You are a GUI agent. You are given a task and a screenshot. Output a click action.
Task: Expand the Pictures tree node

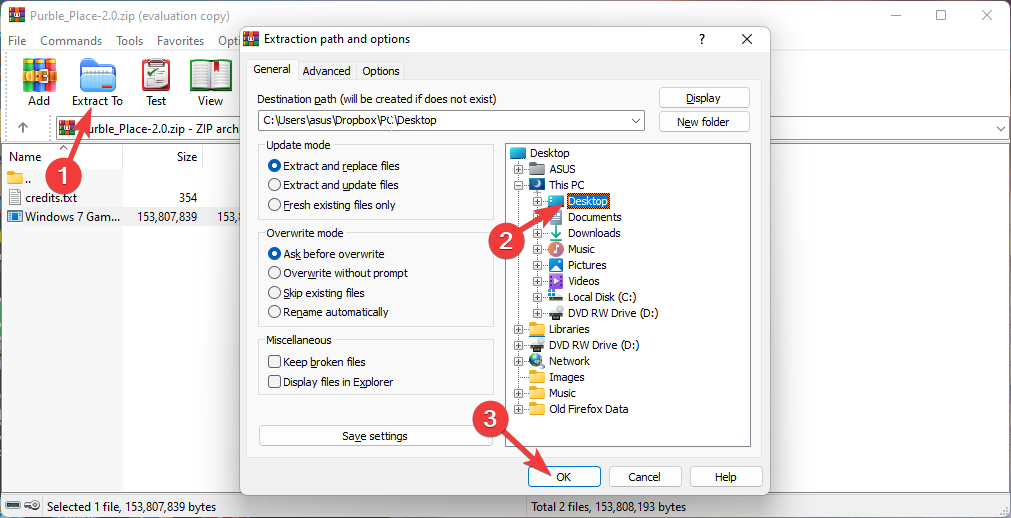[x=537, y=265]
